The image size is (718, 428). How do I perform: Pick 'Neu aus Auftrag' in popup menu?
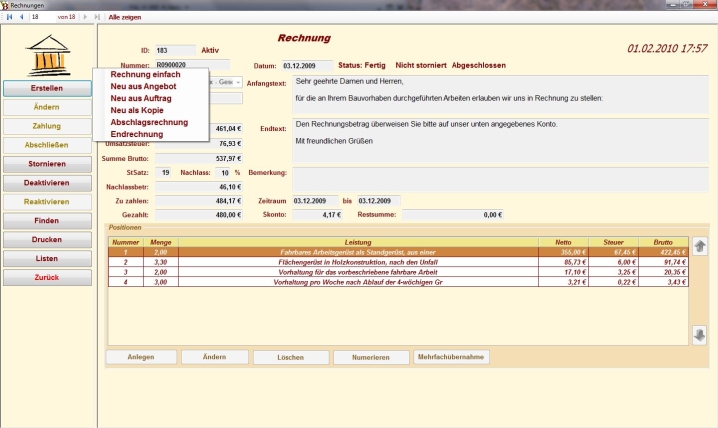tap(142, 98)
